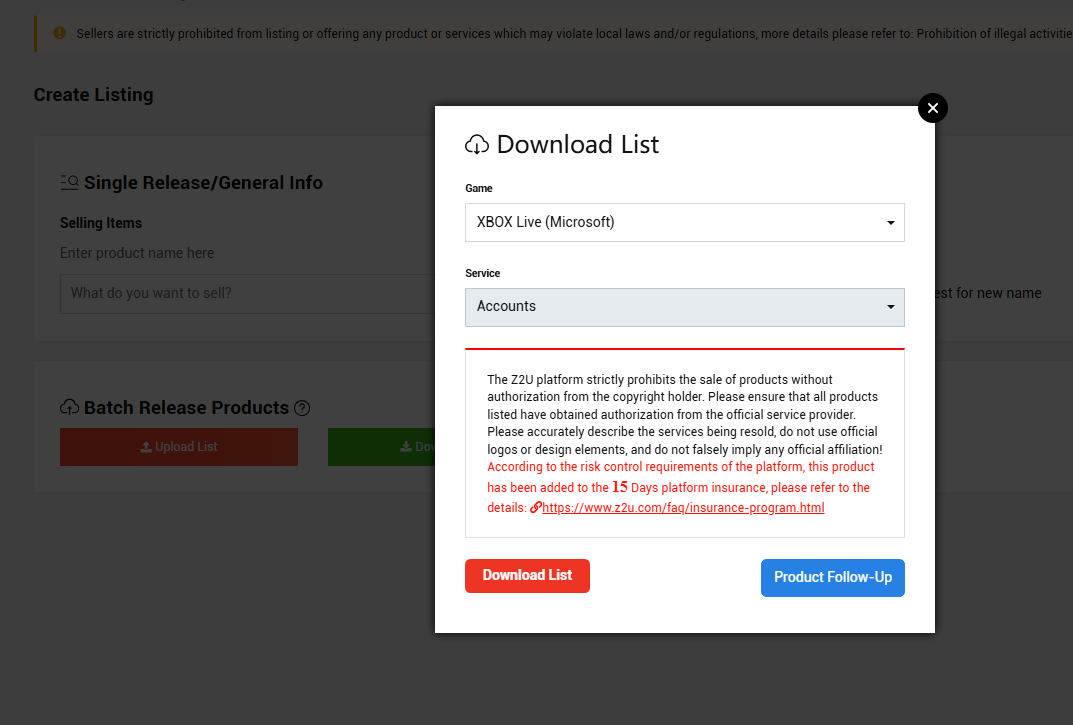This screenshot has height=725, width=1073.
Task: Open the Service dropdown showing Accounts
Action: click(x=684, y=307)
